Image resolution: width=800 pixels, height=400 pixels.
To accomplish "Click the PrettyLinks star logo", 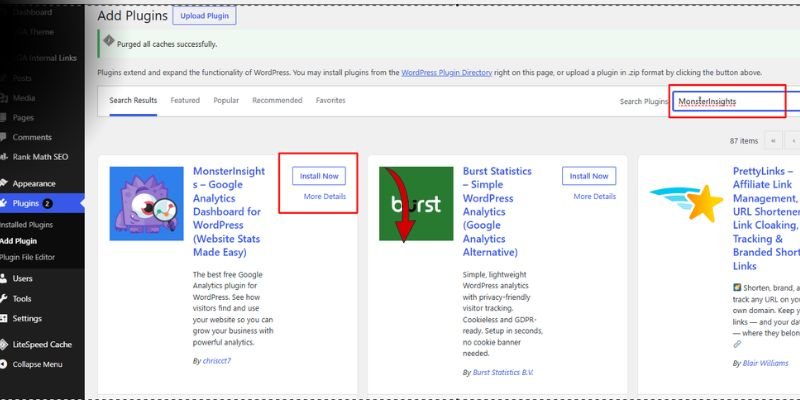I will point(686,203).
